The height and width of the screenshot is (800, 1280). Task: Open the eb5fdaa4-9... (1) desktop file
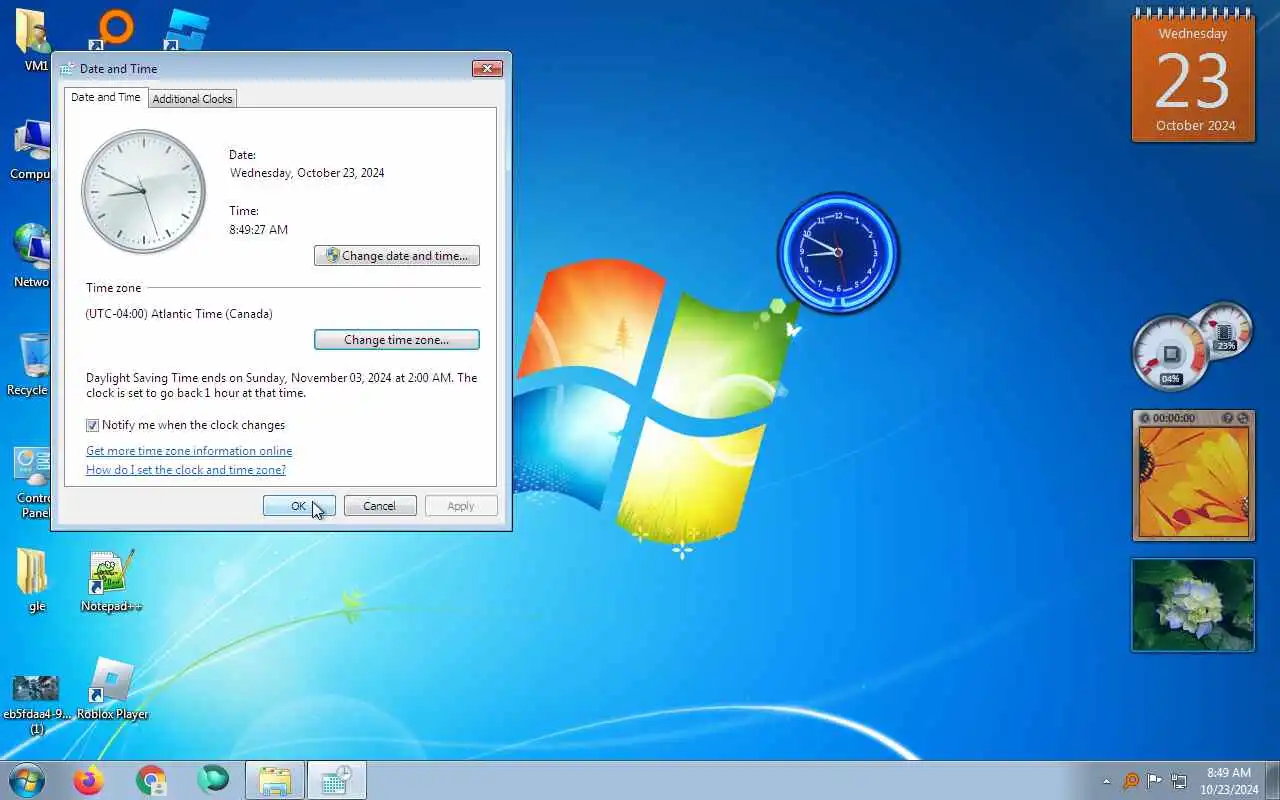[x=36, y=704]
